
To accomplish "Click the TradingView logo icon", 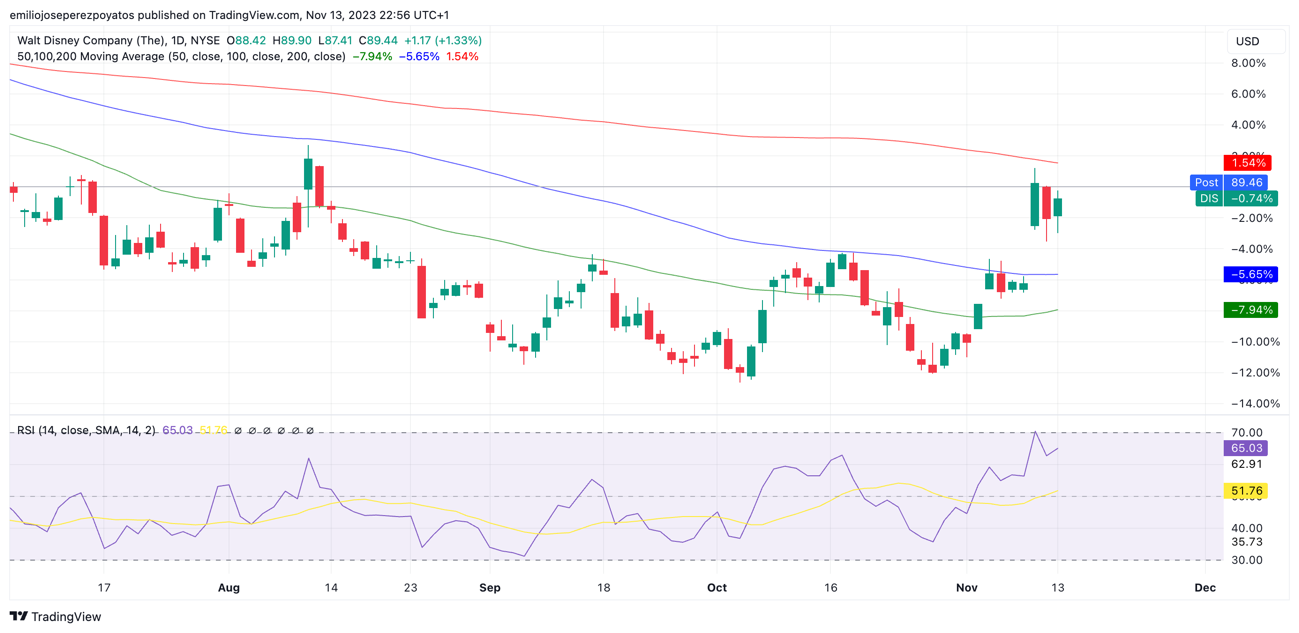I will pos(18,617).
